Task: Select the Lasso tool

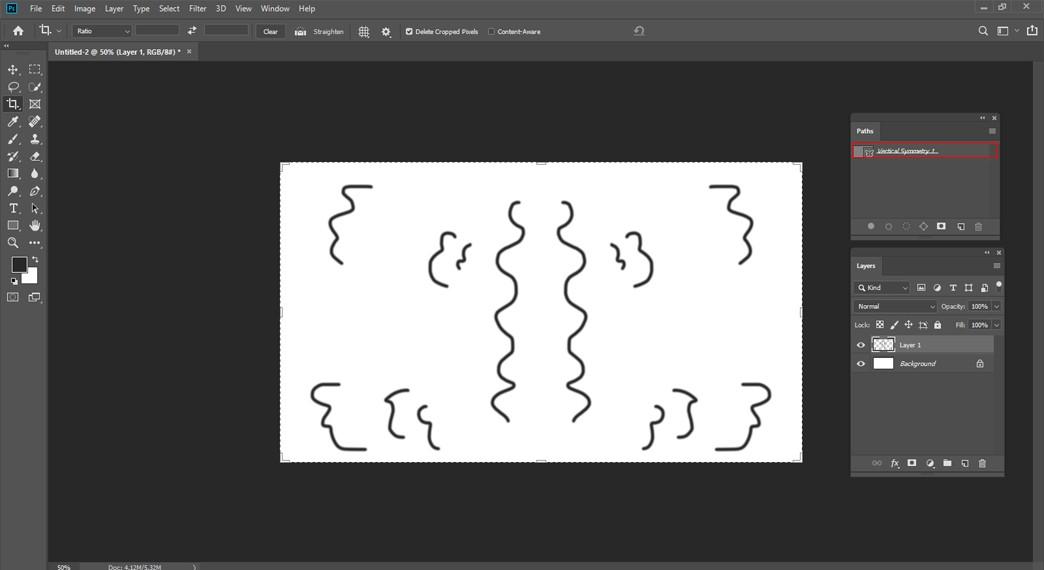Action: pyautogui.click(x=13, y=87)
